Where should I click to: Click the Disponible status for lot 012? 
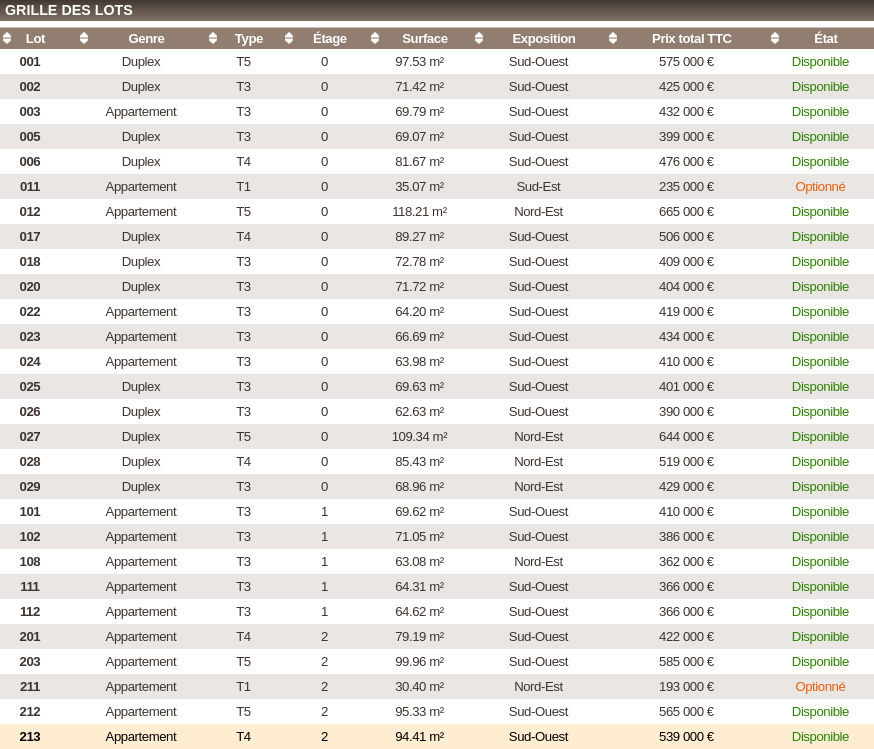[820, 211]
